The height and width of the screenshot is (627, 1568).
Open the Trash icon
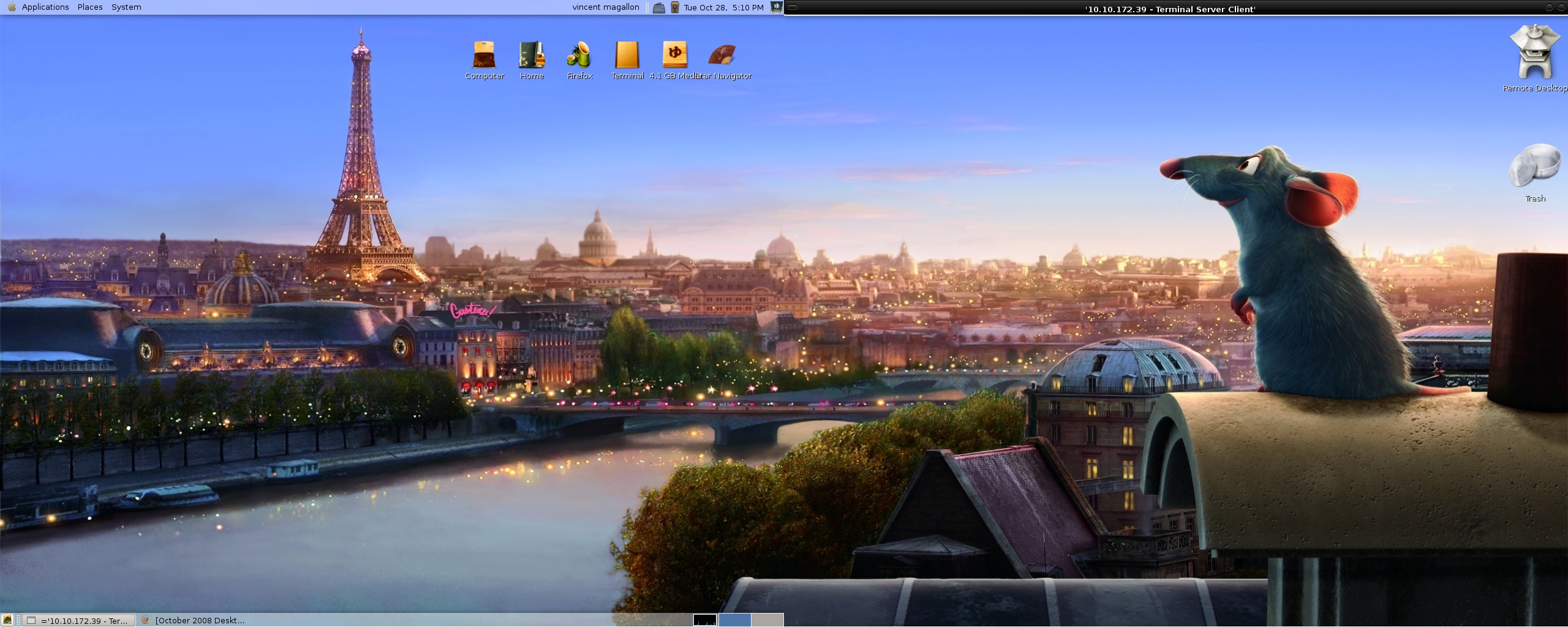point(1535,173)
